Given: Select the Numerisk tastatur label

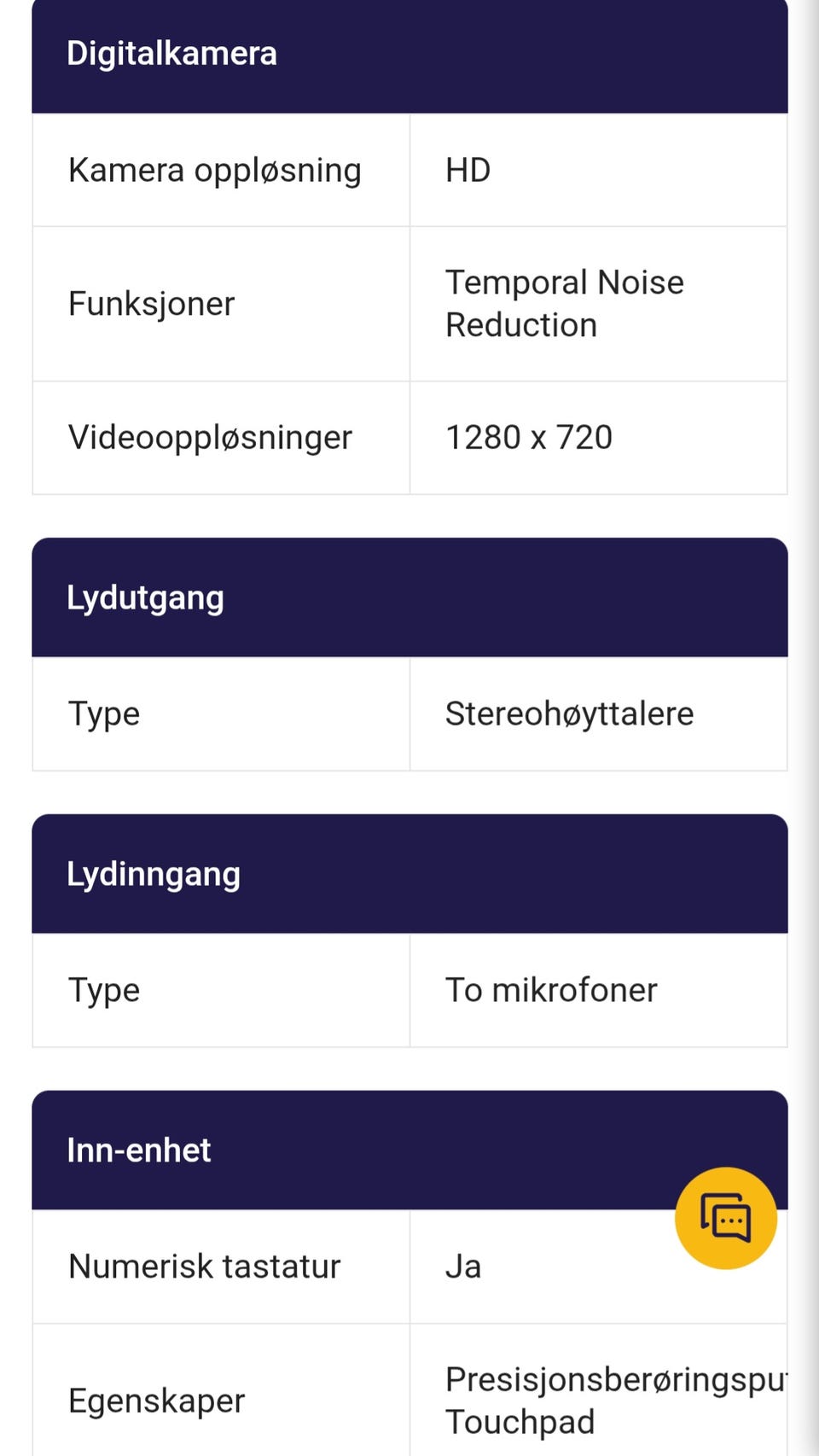Looking at the screenshot, I should pos(205,1267).
